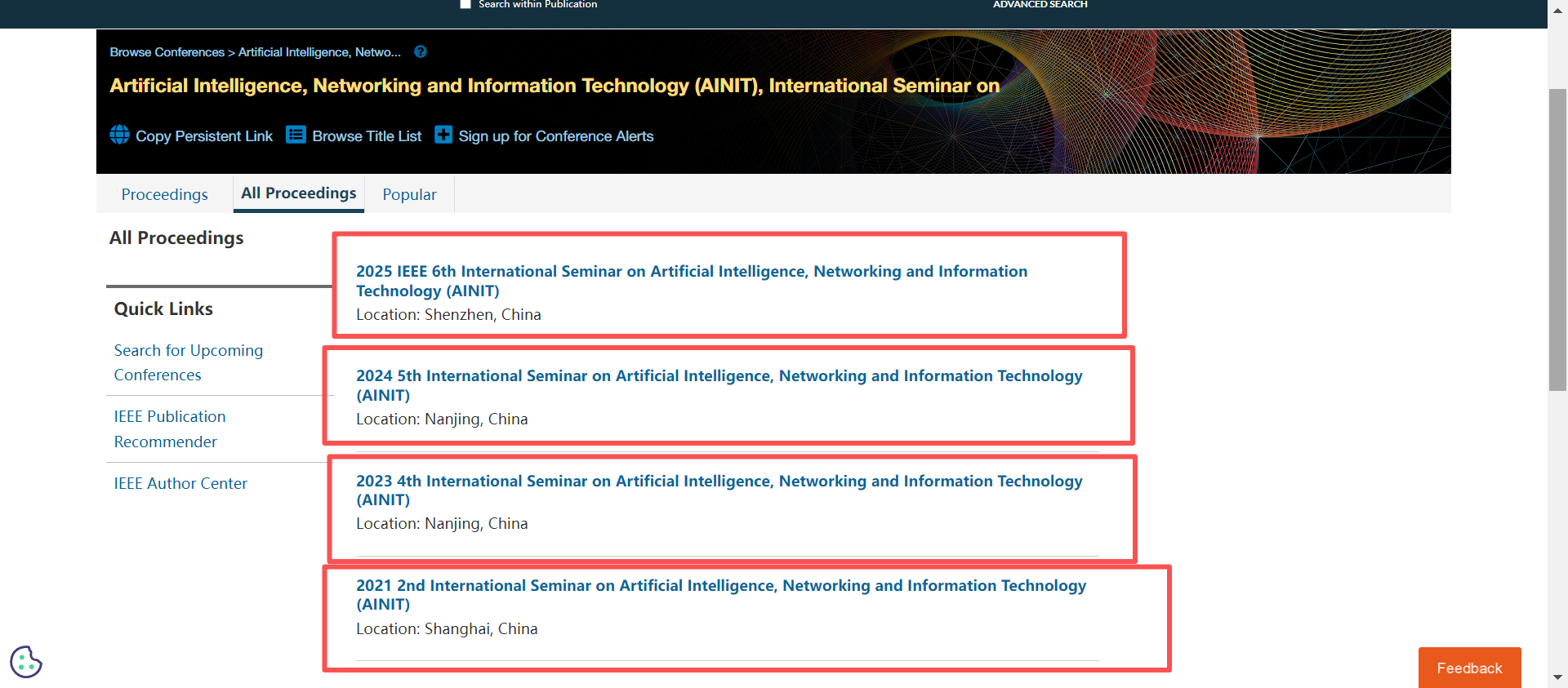Screen dimensions: 1568x688
Task: Select the All Proceedings tab
Action: tap(298, 193)
